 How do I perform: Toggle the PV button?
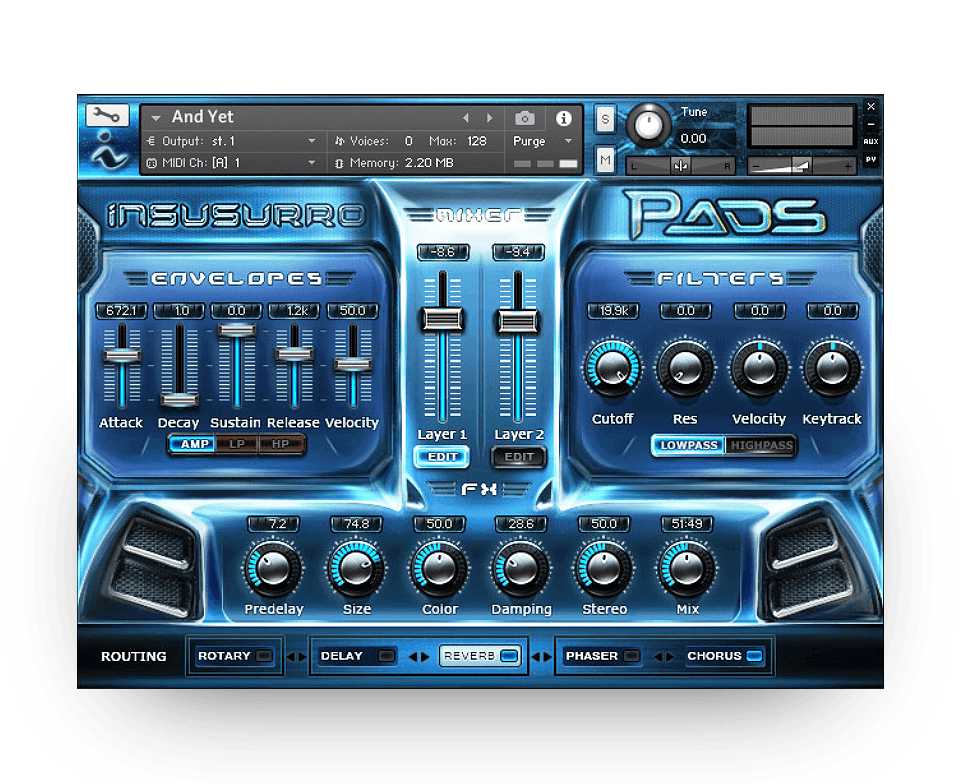[871, 159]
